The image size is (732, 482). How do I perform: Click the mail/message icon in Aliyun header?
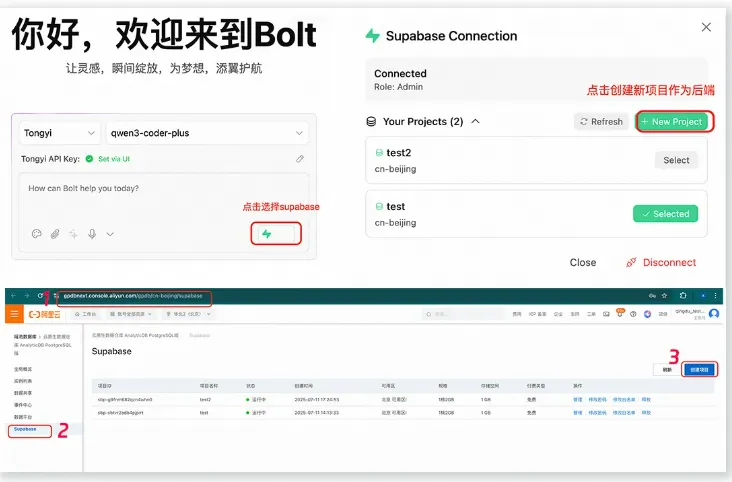[x=606, y=314]
